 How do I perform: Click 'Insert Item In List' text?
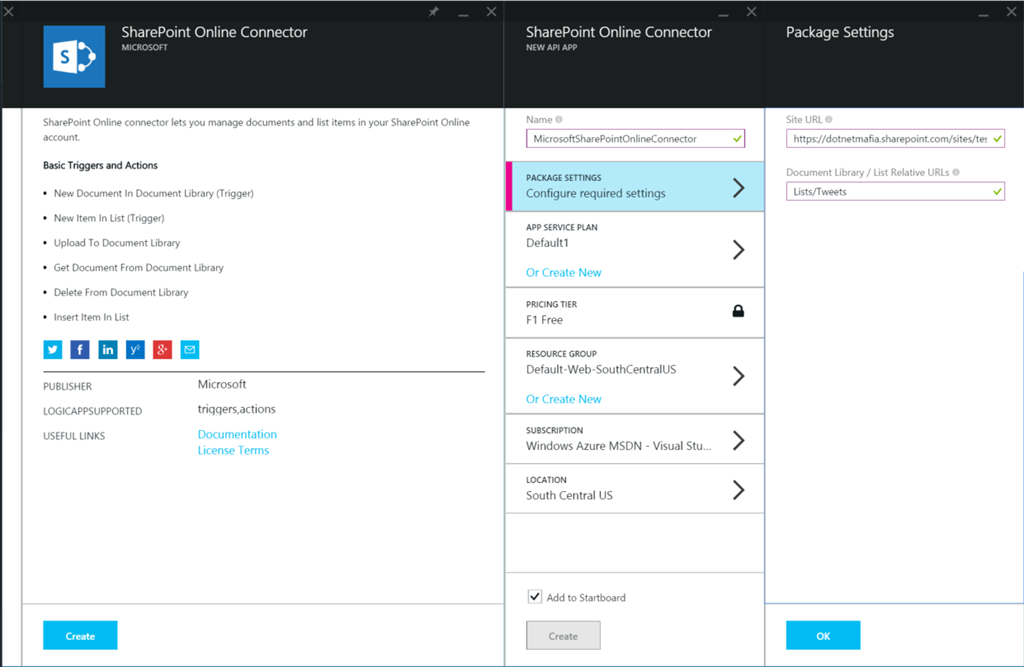[91, 317]
